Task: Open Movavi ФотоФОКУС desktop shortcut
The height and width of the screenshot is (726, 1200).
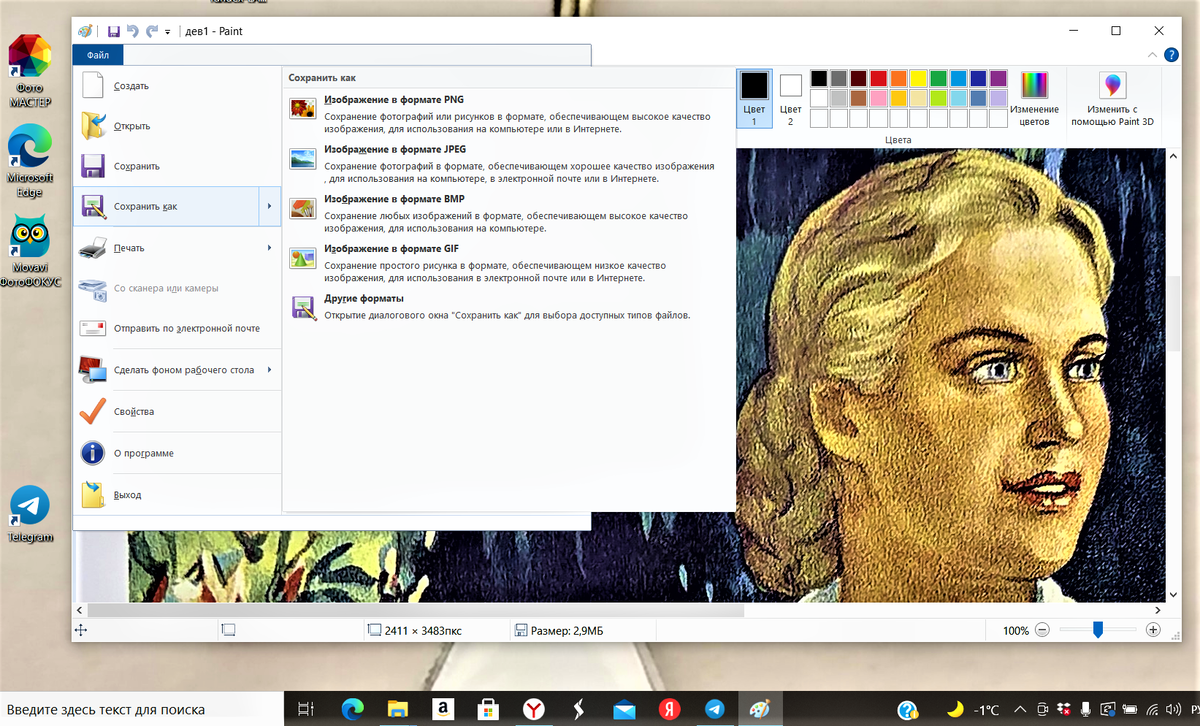Action: click(30, 252)
